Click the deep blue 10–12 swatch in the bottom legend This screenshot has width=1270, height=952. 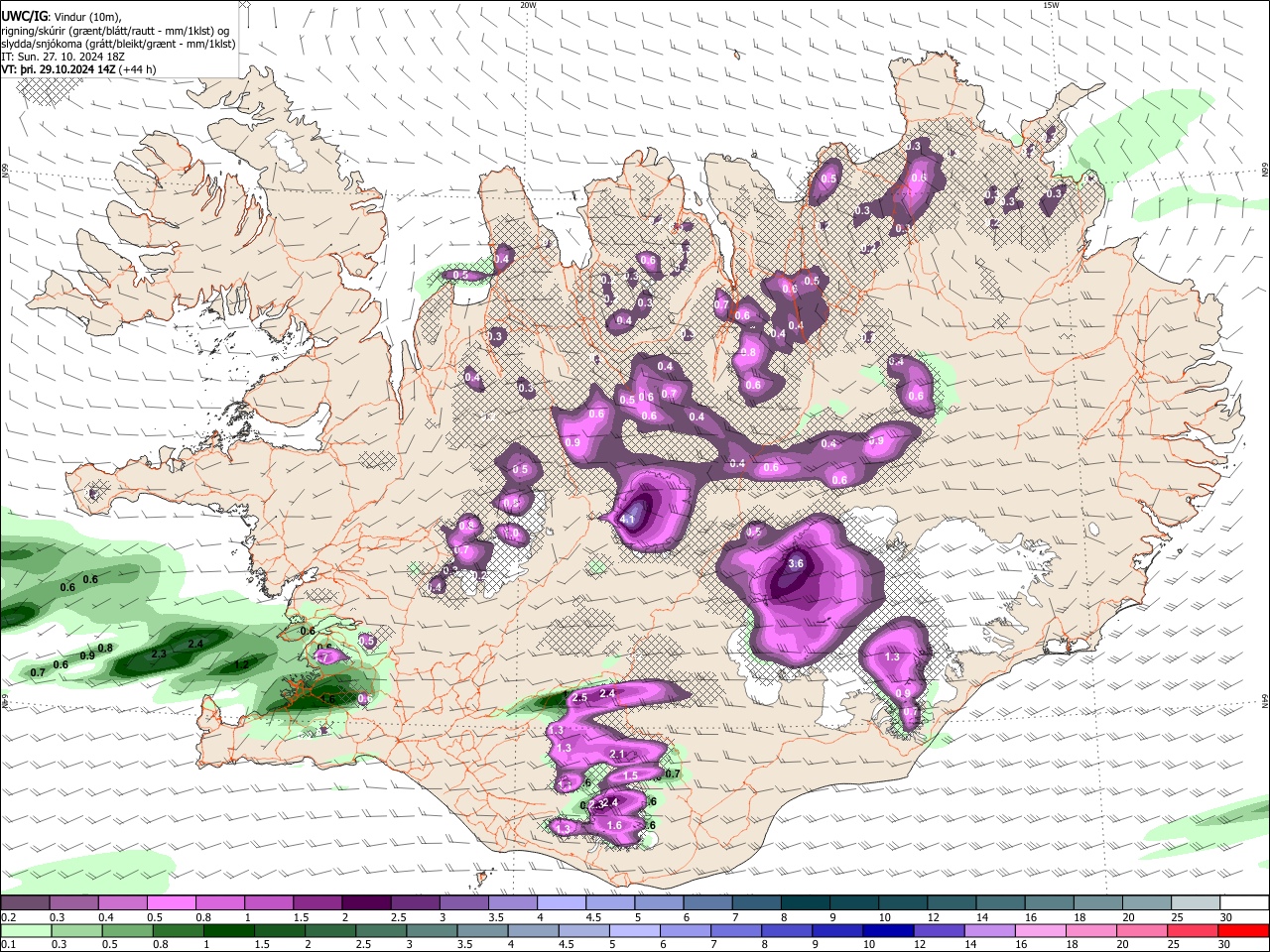[889, 930]
